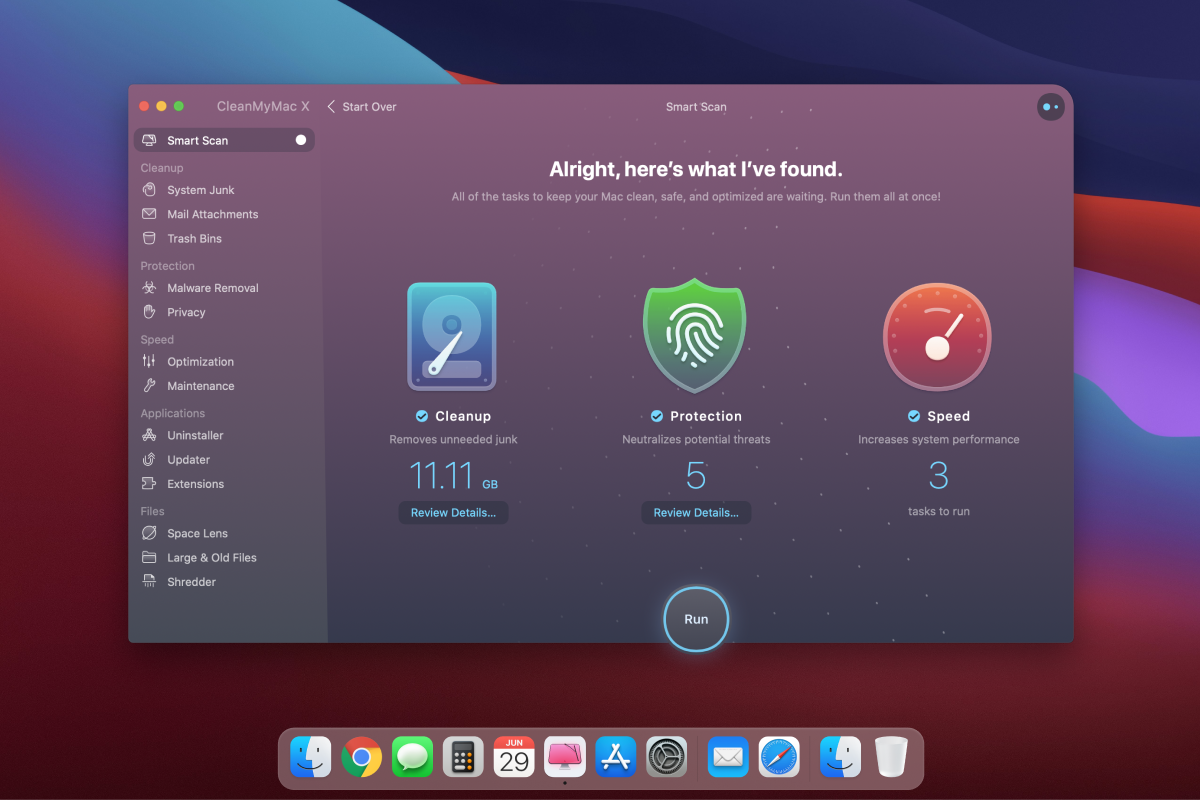The height and width of the screenshot is (800, 1200).
Task: Click the Start Over back chevron
Action: point(331,106)
